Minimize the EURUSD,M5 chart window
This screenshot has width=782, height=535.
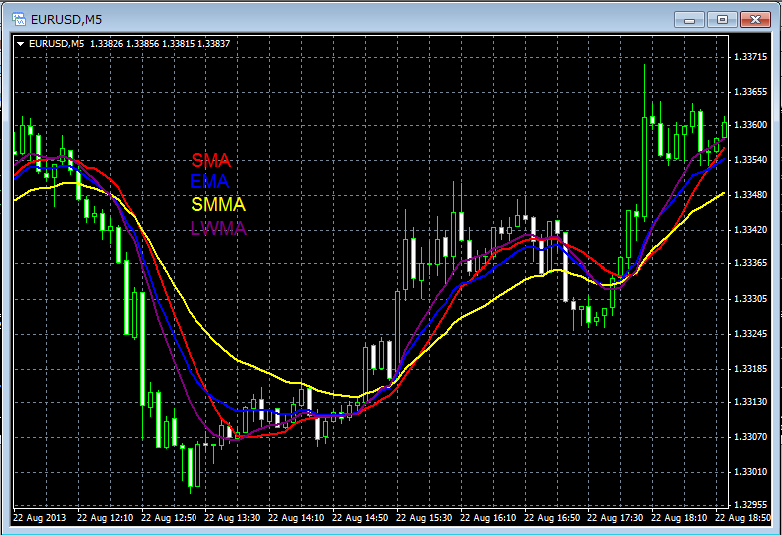pyautogui.click(x=690, y=18)
